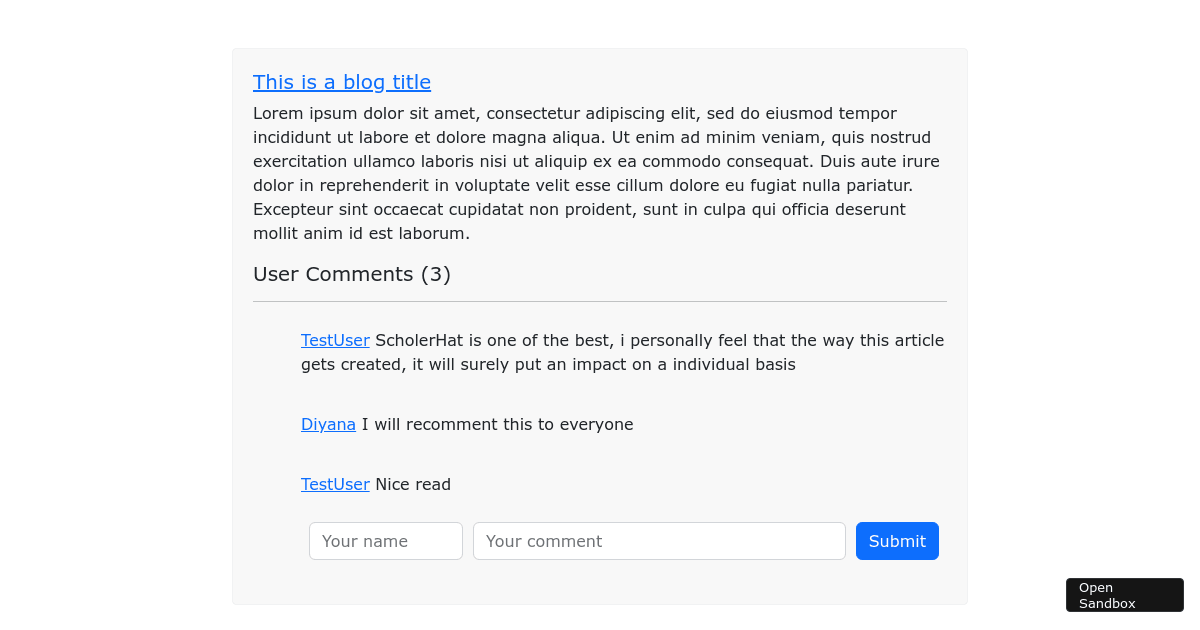
Task: Open the Sandbox via the 'Open Sandbox' button
Action: 1124,594
